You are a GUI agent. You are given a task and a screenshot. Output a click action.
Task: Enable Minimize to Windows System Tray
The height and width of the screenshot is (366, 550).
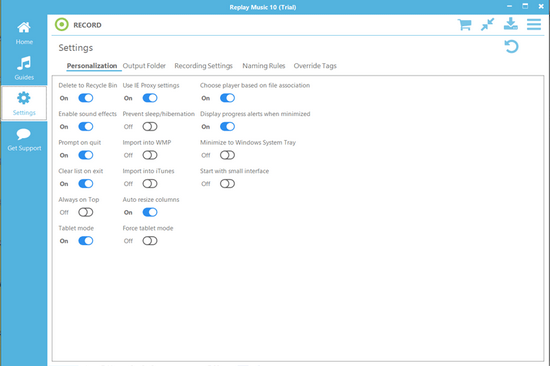point(227,155)
